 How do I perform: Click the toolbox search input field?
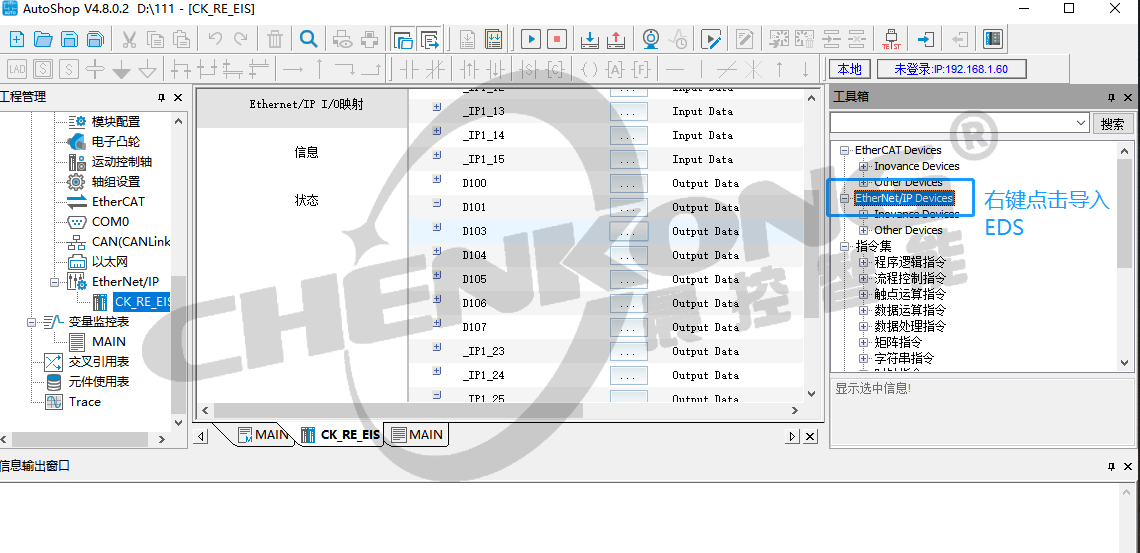pos(952,124)
